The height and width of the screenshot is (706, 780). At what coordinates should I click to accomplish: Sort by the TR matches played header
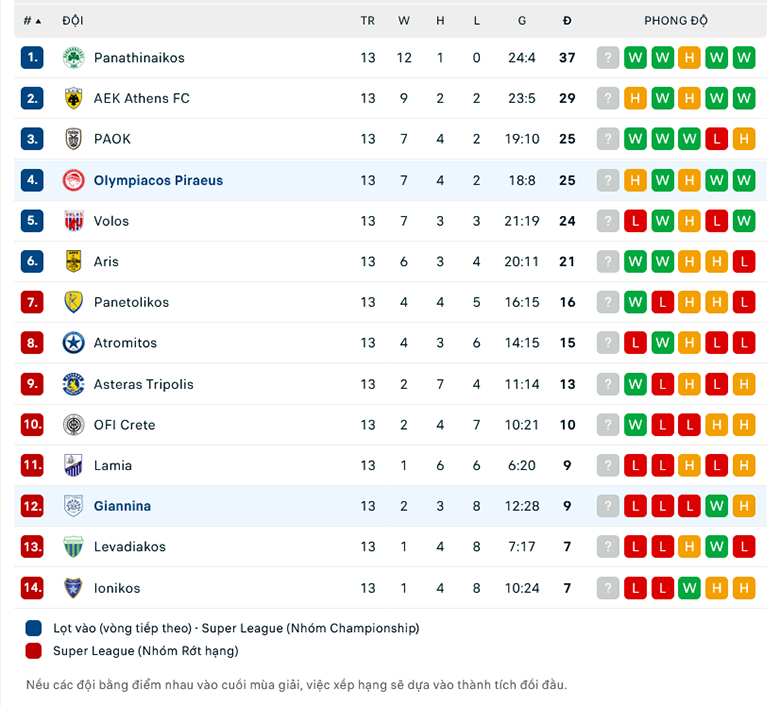click(x=368, y=21)
